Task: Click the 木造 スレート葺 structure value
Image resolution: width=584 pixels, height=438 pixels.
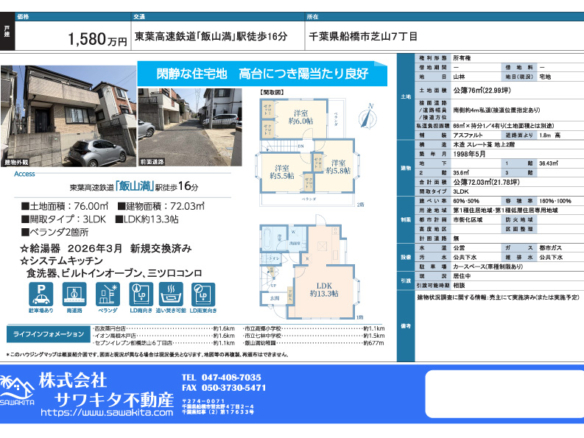Action: point(484,145)
